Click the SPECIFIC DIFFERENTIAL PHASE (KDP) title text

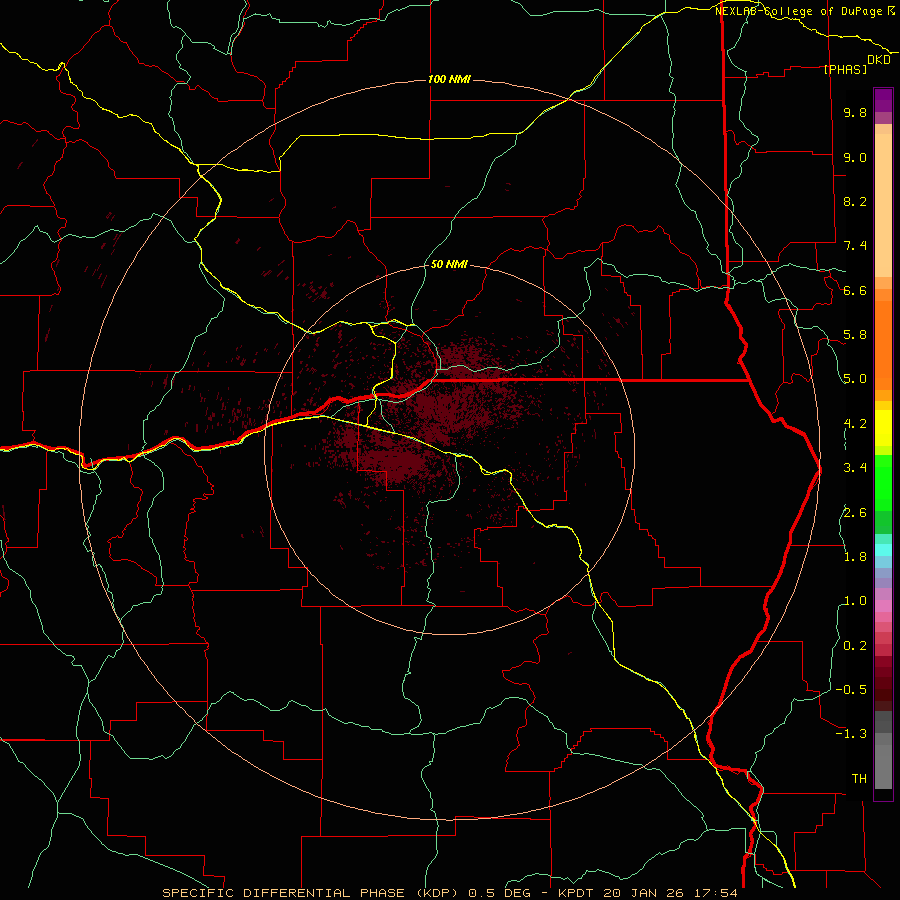311,893
